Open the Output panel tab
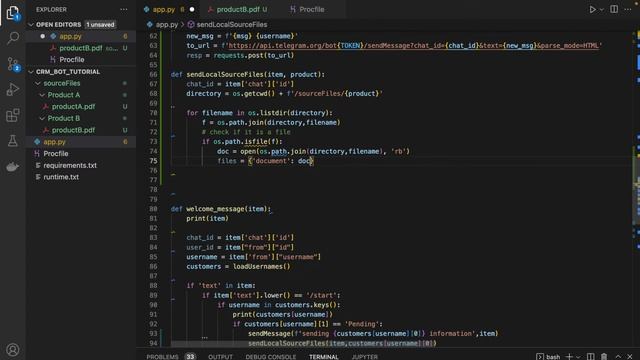This screenshot has width=640, height=360. point(220,356)
